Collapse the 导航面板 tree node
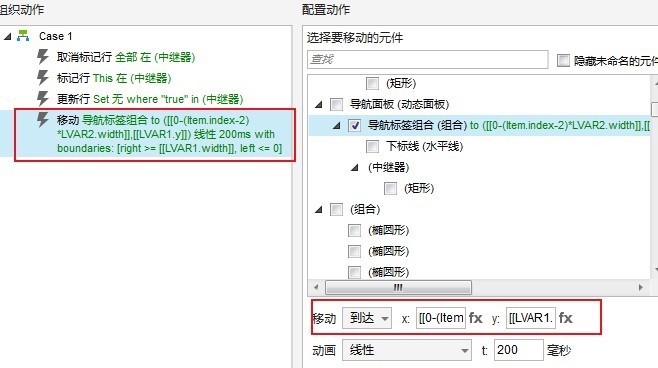 [319, 104]
